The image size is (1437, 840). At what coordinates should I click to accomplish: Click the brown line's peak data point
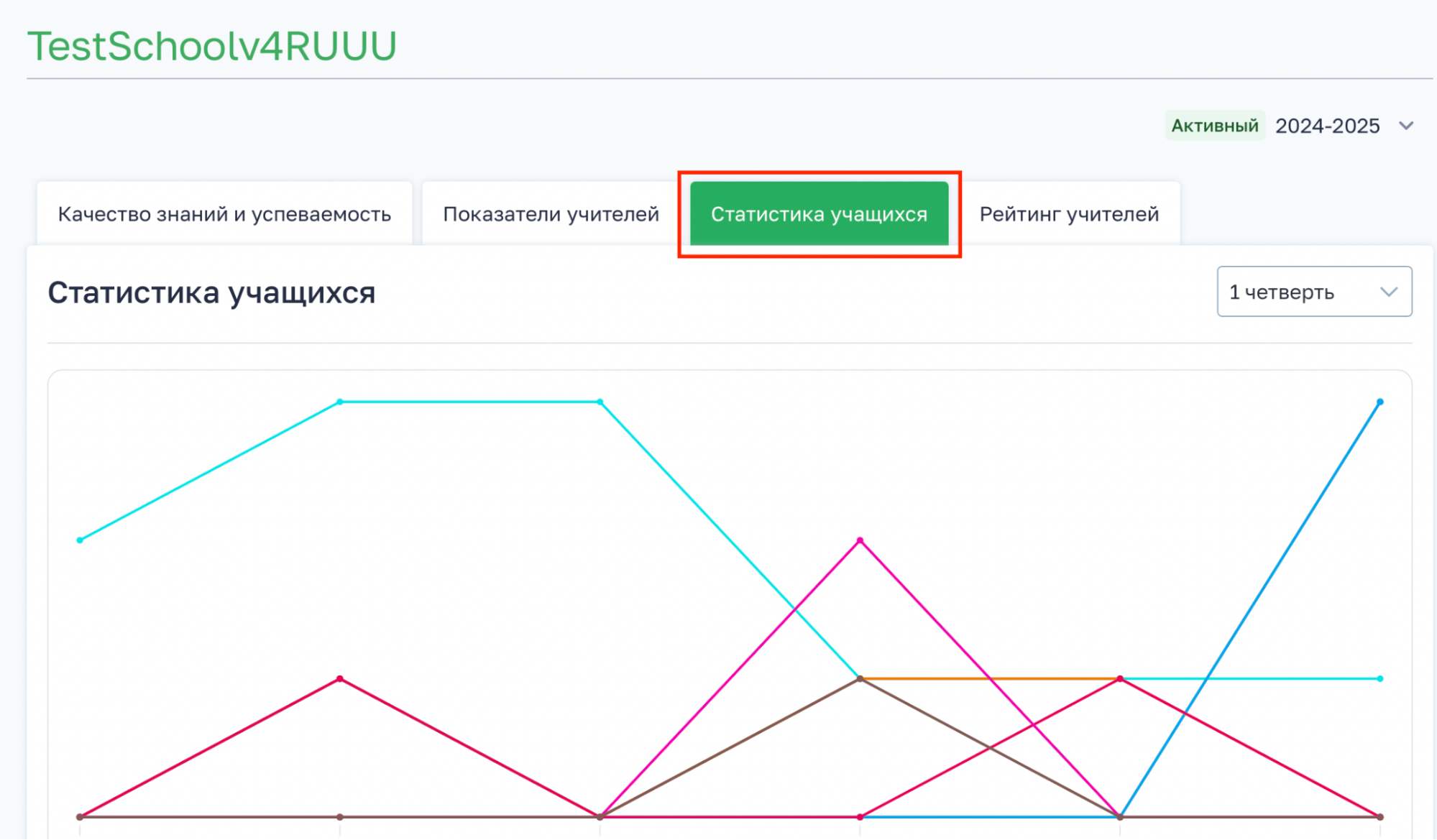point(860,679)
